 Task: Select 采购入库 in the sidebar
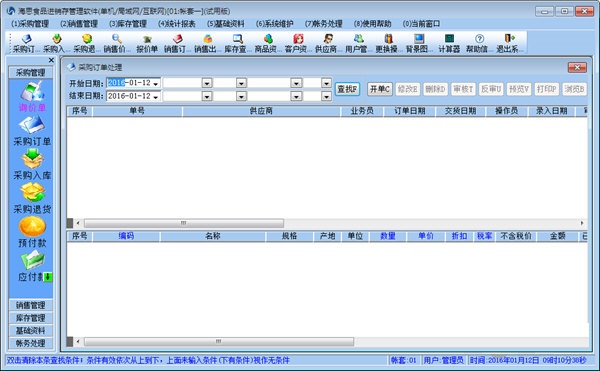(32, 164)
